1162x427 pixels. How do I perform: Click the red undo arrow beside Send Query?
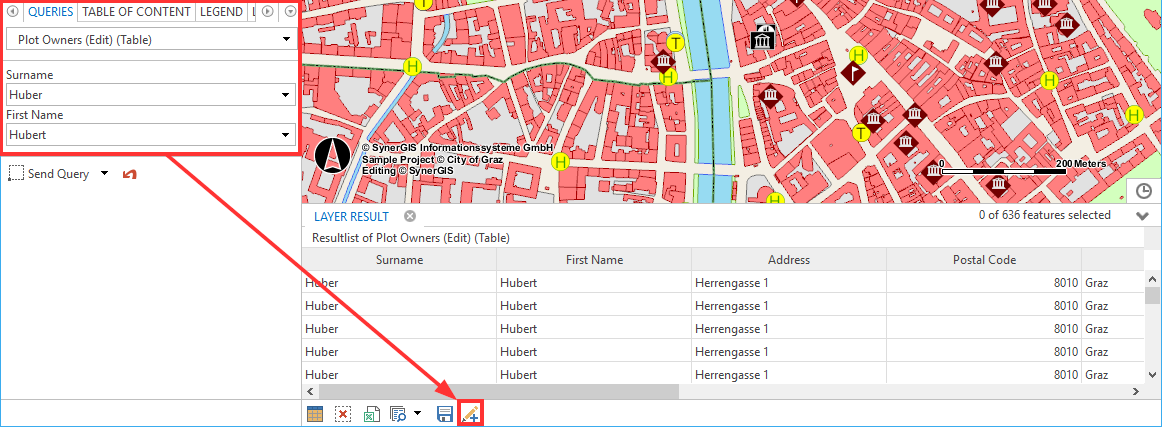pos(129,174)
